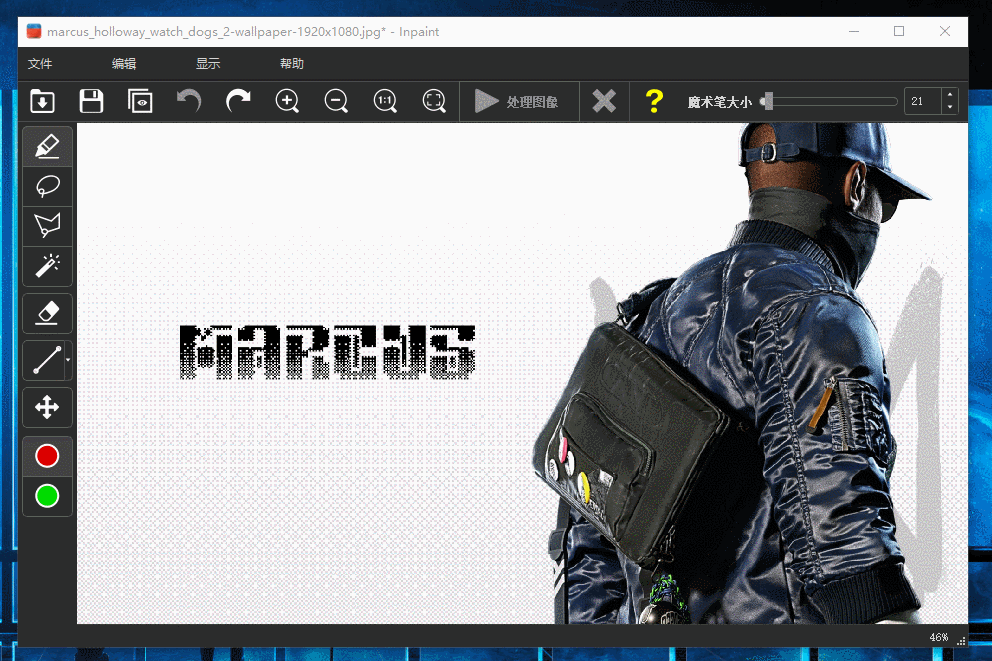Click the Save image icon
The image size is (992, 661).
(91, 101)
